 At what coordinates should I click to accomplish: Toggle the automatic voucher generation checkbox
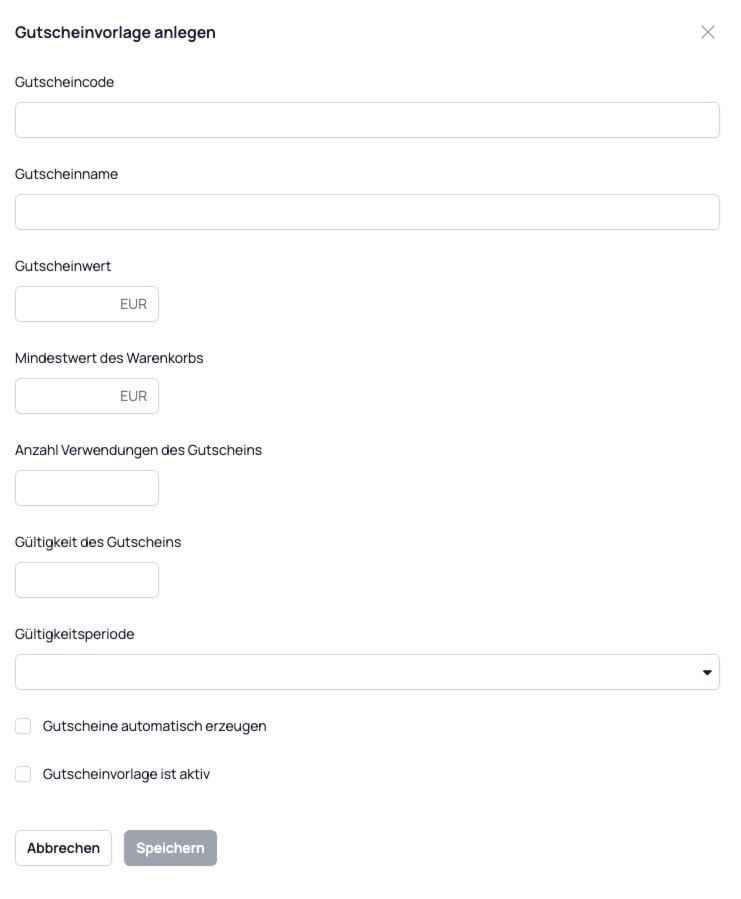click(x=23, y=726)
